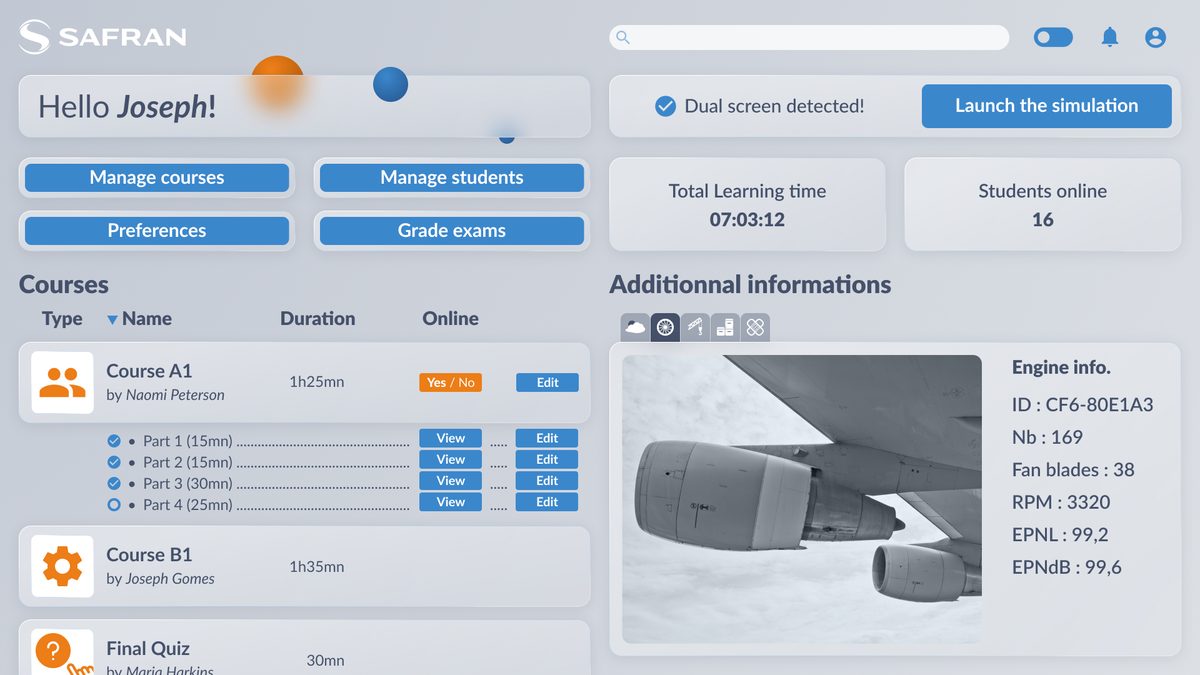Click the Final Quiz question mark icon
Image resolution: width=1200 pixels, height=675 pixels.
[62, 652]
